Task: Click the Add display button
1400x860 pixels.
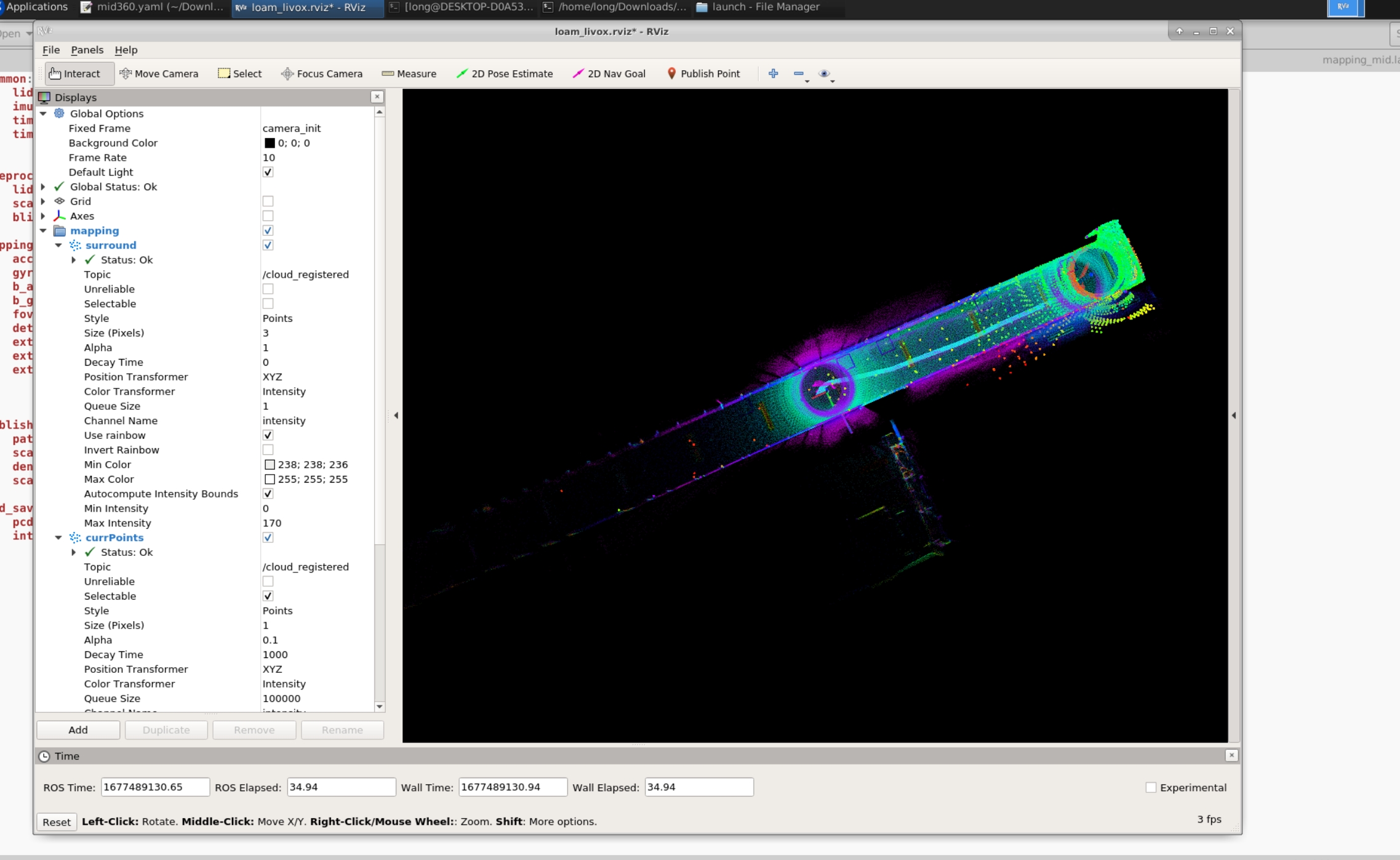Action: tap(78, 729)
